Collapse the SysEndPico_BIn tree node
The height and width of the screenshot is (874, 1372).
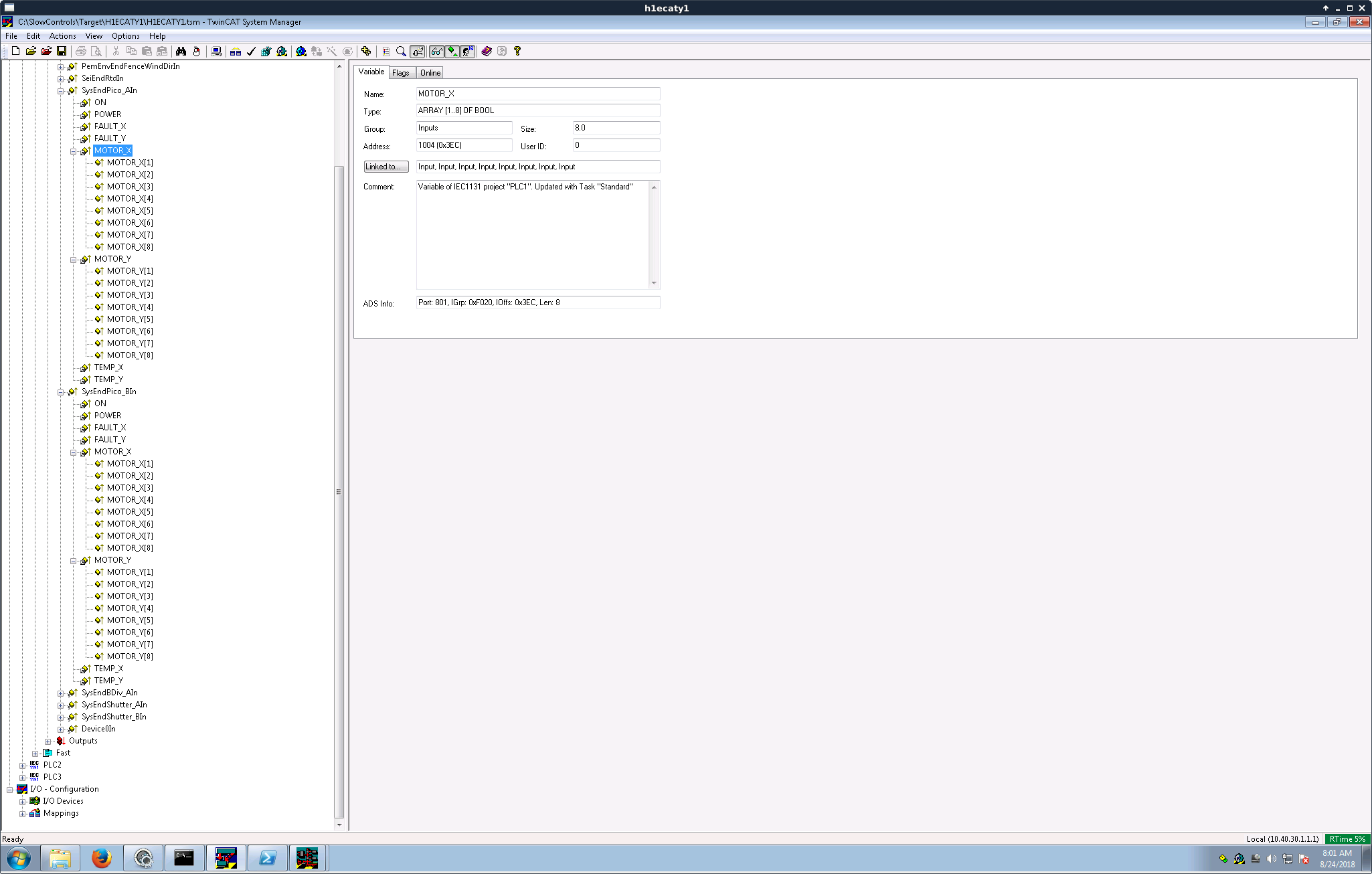point(60,392)
